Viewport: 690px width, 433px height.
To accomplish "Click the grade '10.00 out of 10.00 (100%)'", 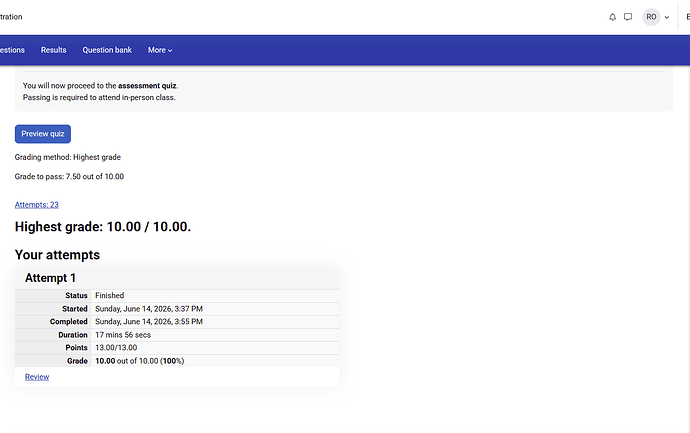I will click(x=139, y=360).
